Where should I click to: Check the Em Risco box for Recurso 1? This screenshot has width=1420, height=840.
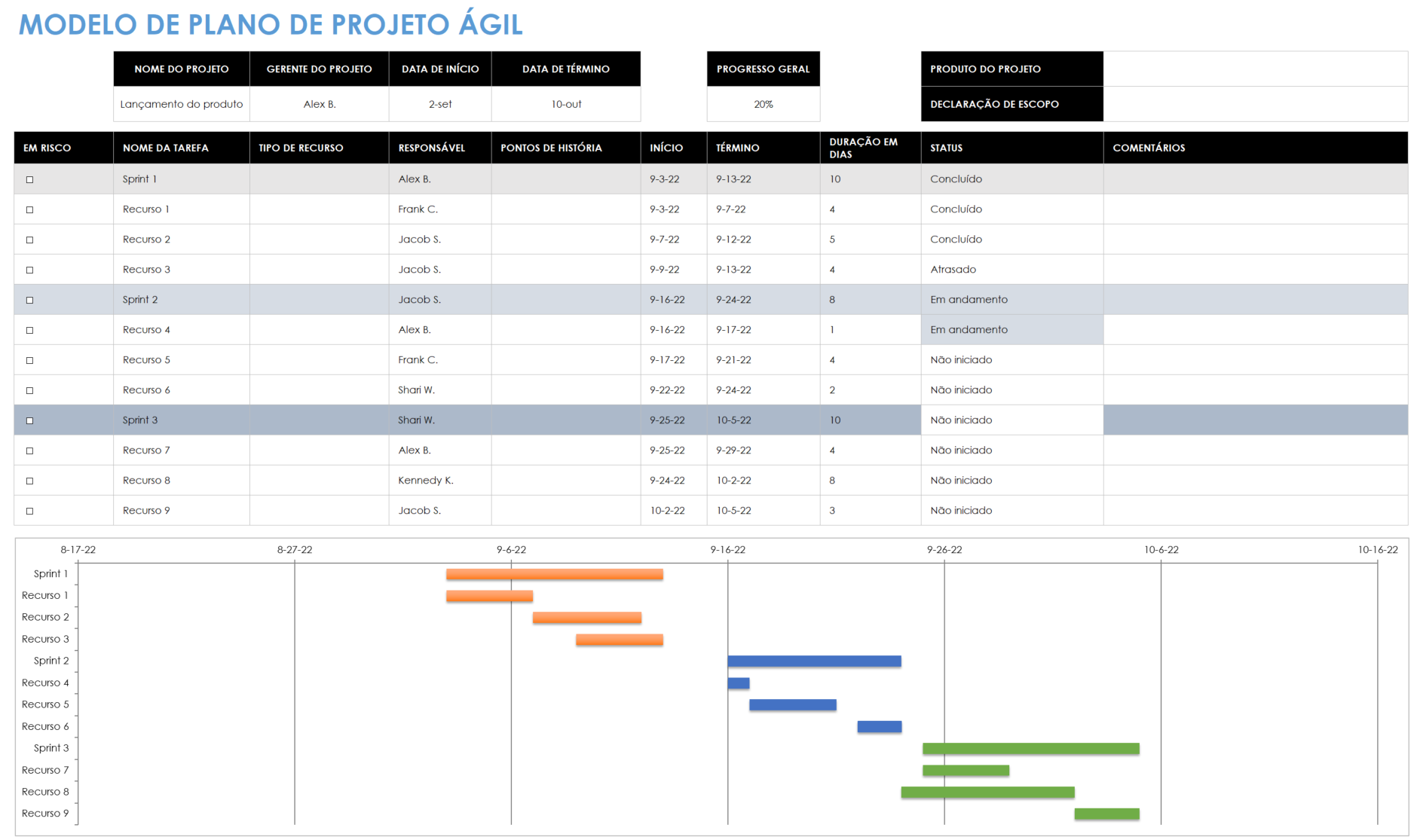point(29,209)
